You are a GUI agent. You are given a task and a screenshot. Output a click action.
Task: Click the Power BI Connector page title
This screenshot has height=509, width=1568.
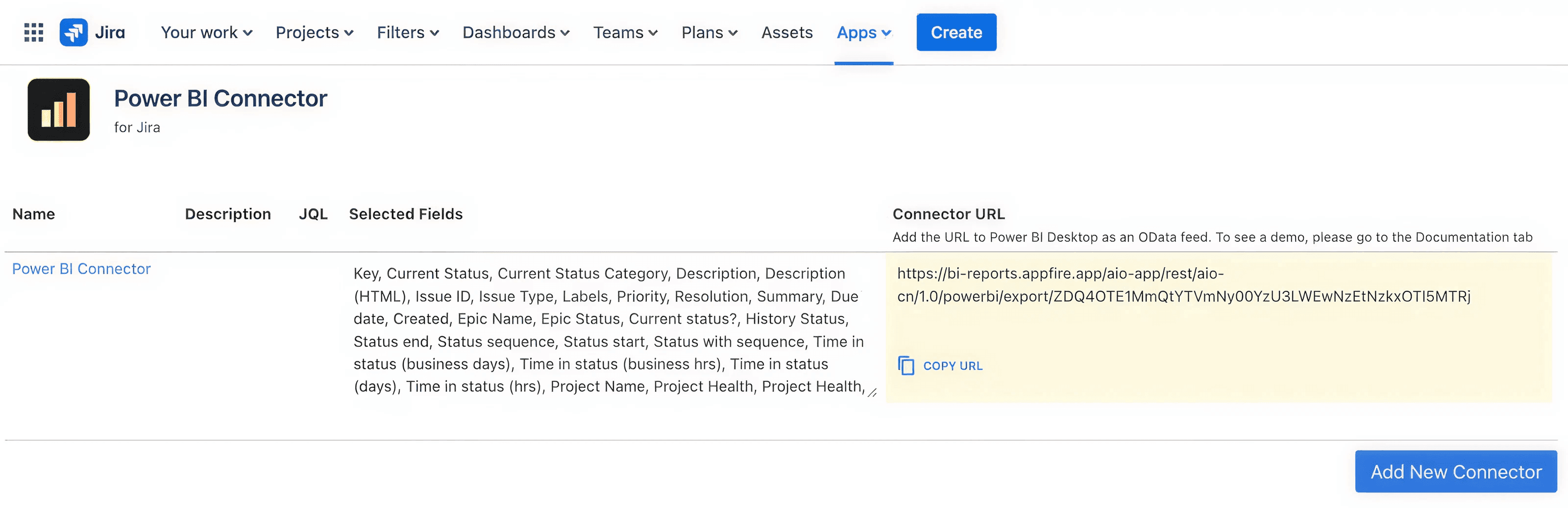[220, 98]
